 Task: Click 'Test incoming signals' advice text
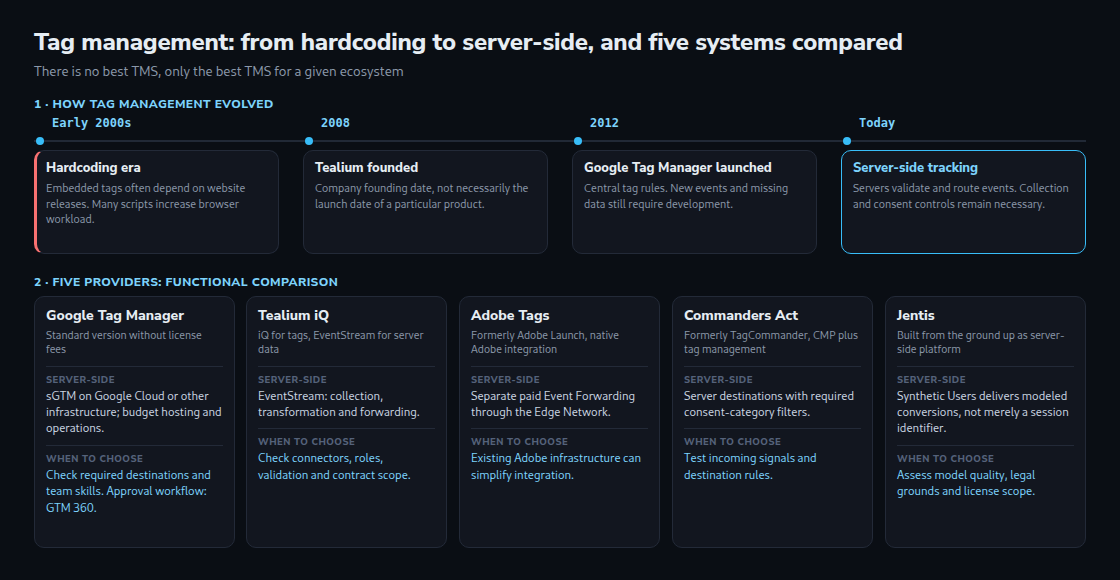click(x=750, y=466)
